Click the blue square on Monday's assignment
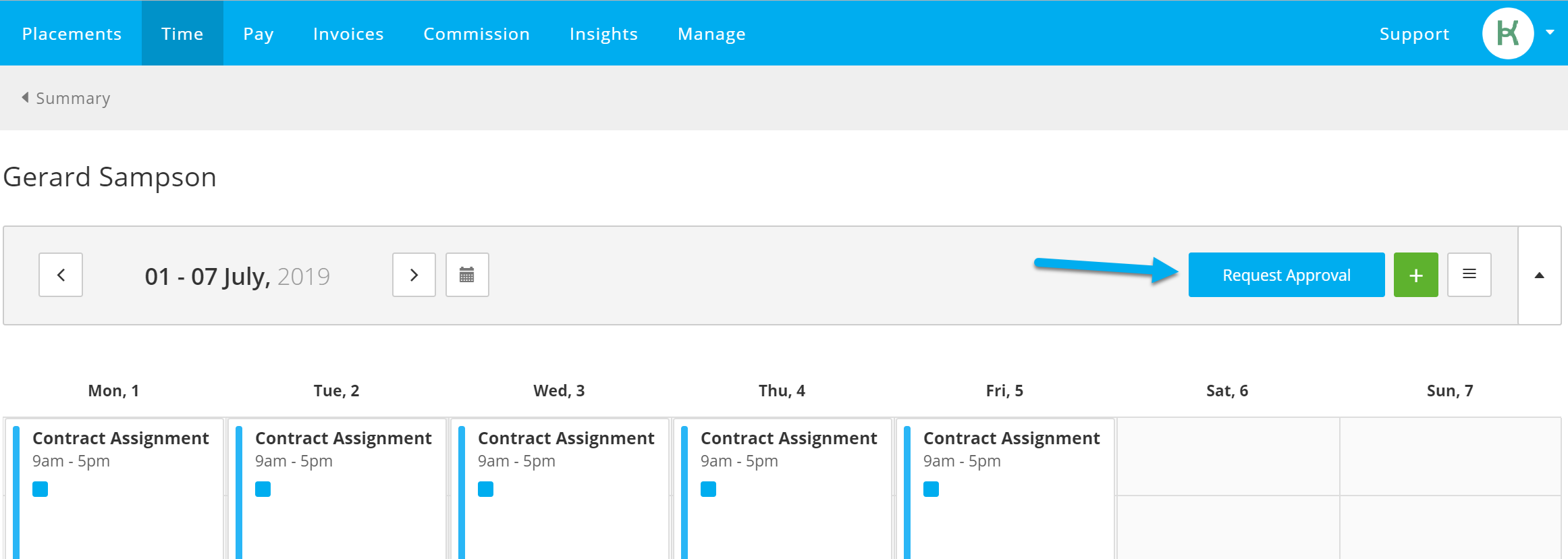 40,489
